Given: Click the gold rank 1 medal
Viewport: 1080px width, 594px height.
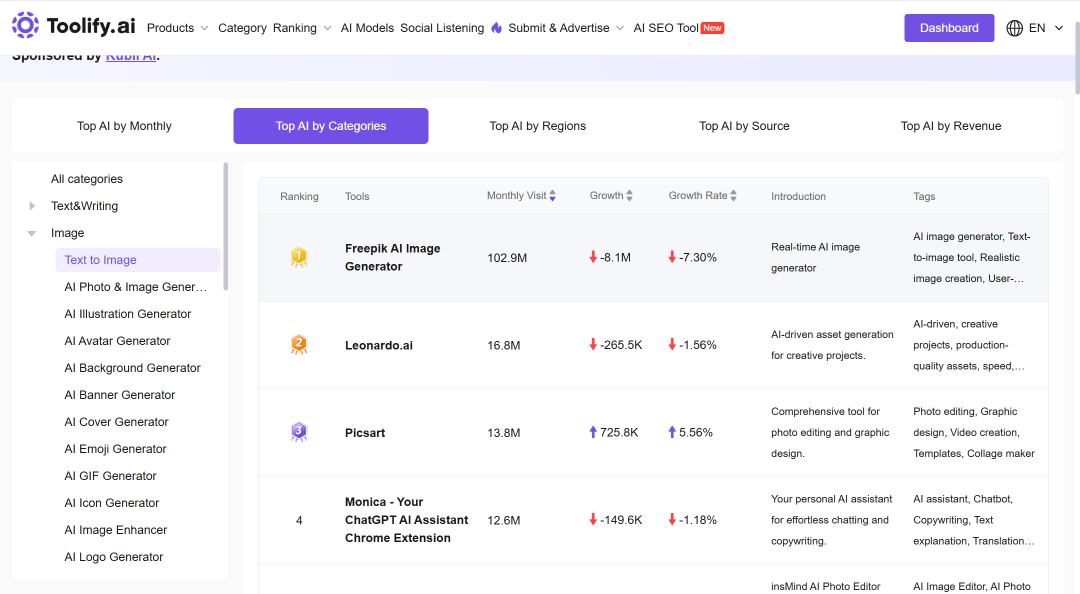Looking at the screenshot, I should 299,258.
